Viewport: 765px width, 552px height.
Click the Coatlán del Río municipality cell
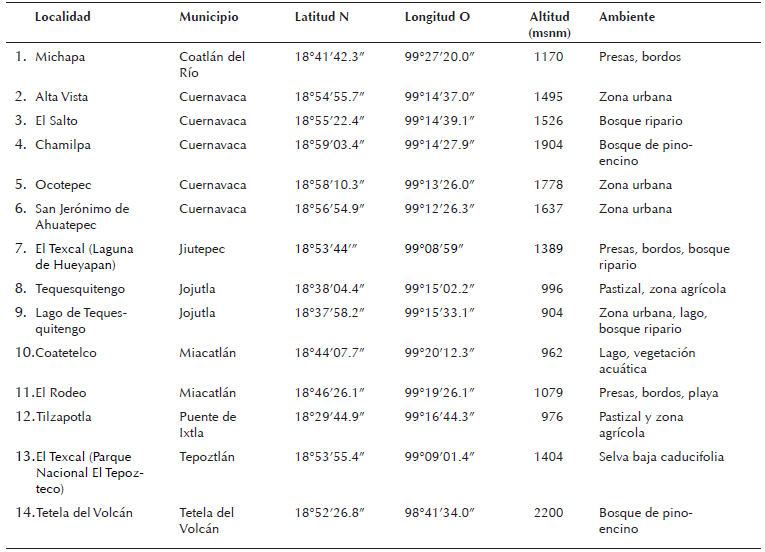point(212,64)
